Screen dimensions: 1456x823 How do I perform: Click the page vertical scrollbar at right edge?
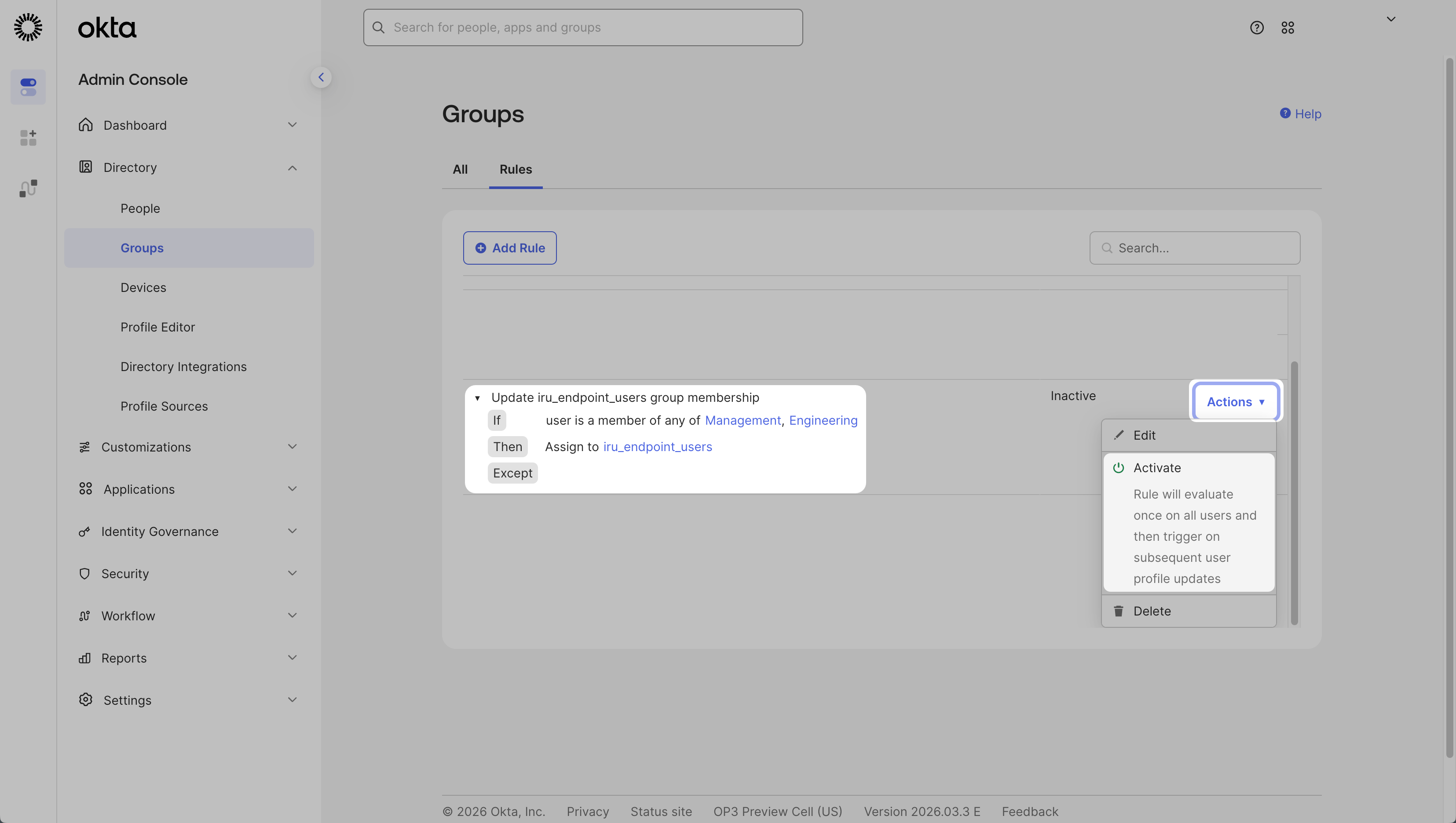(x=1449, y=407)
